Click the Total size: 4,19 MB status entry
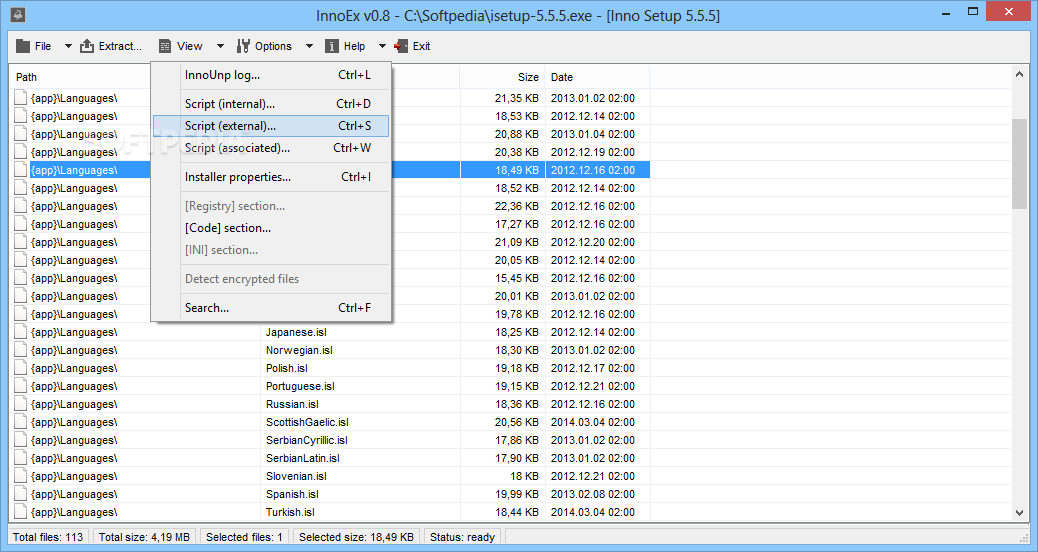Viewport: 1038px width, 552px height. [144, 537]
